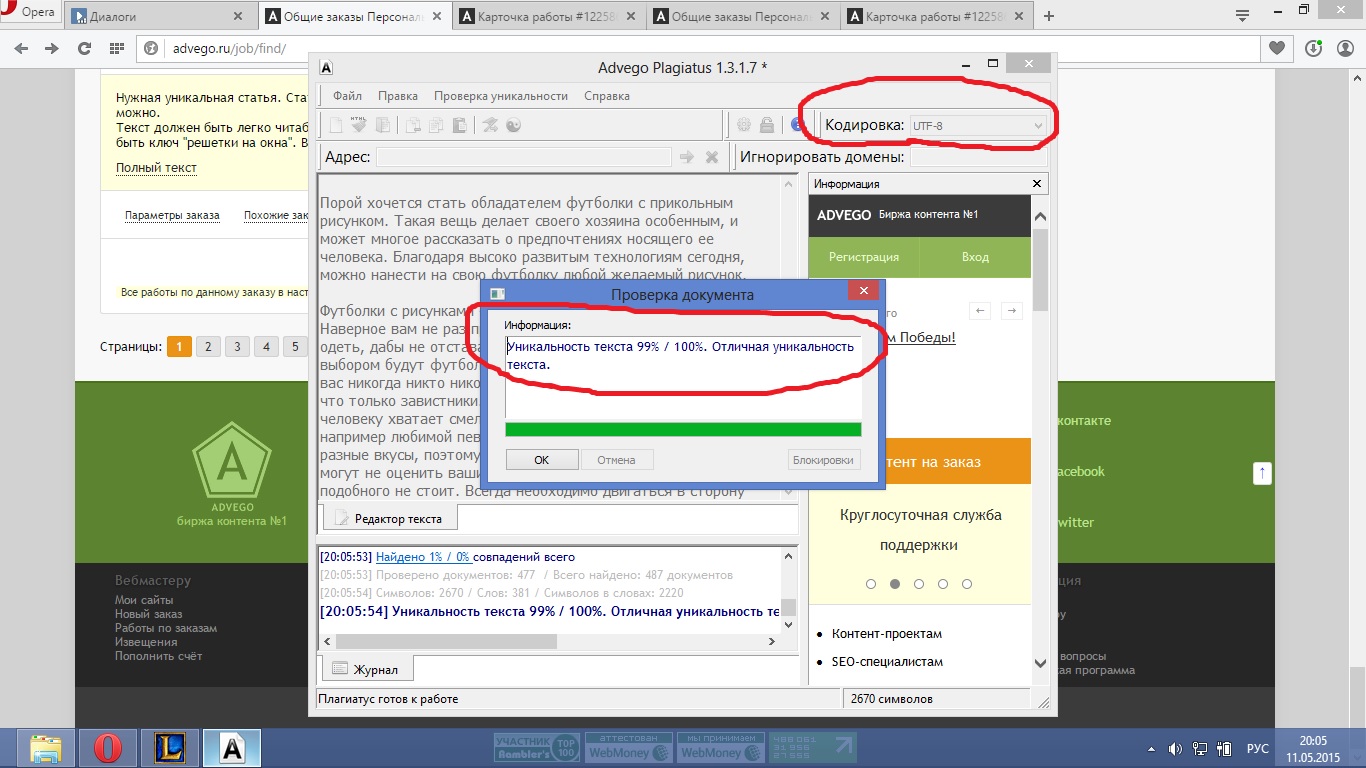Viewport: 1366px width, 768px height.
Task: Select the fifth carousel dot in info panel
Action: [967, 584]
